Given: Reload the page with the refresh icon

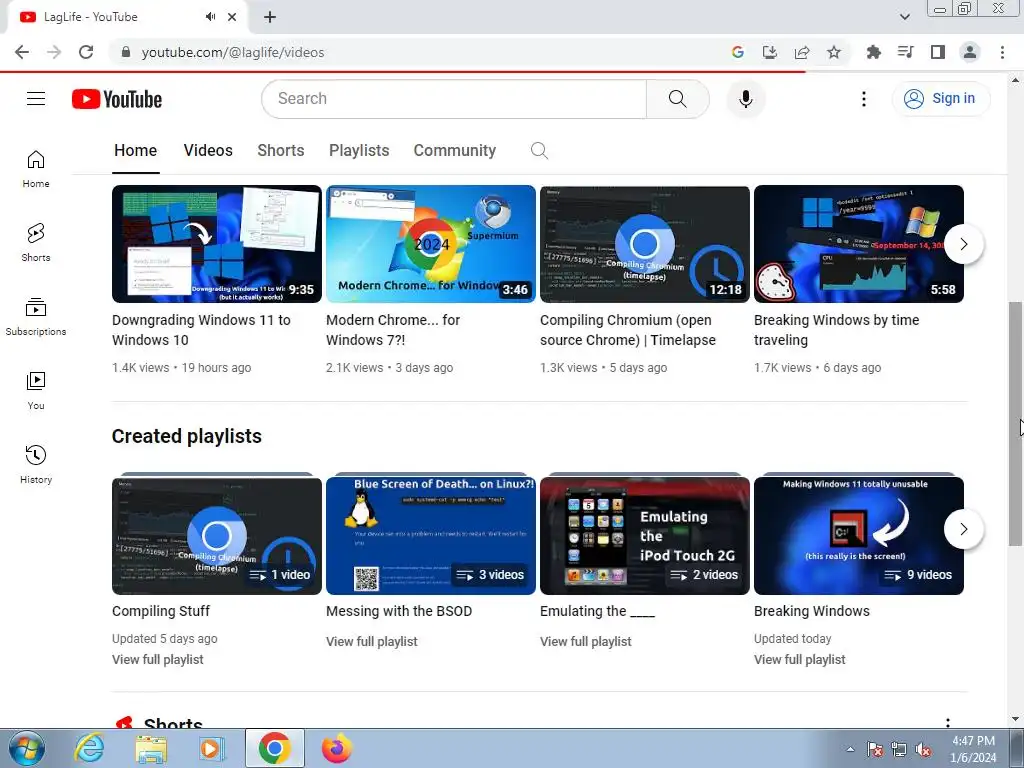Looking at the screenshot, I should [x=86, y=52].
